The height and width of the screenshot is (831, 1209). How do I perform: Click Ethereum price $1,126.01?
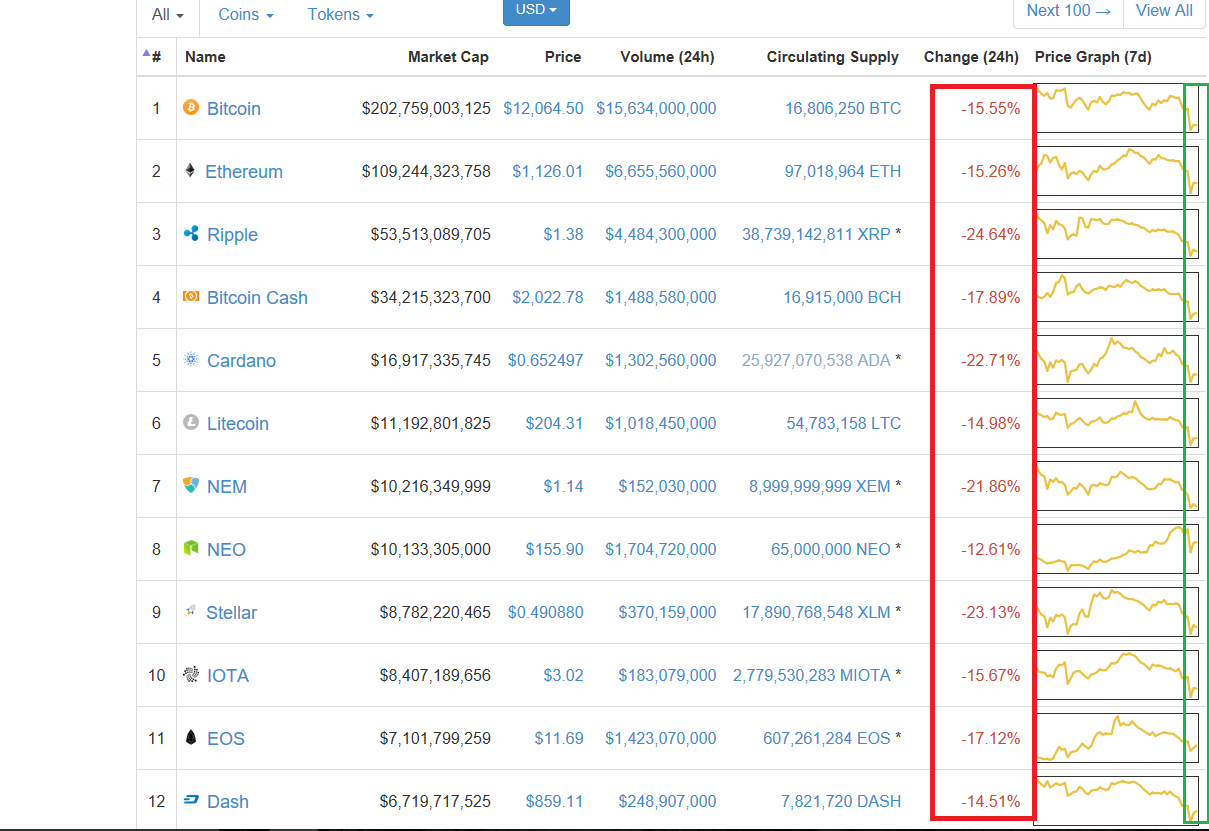pos(548,171)
